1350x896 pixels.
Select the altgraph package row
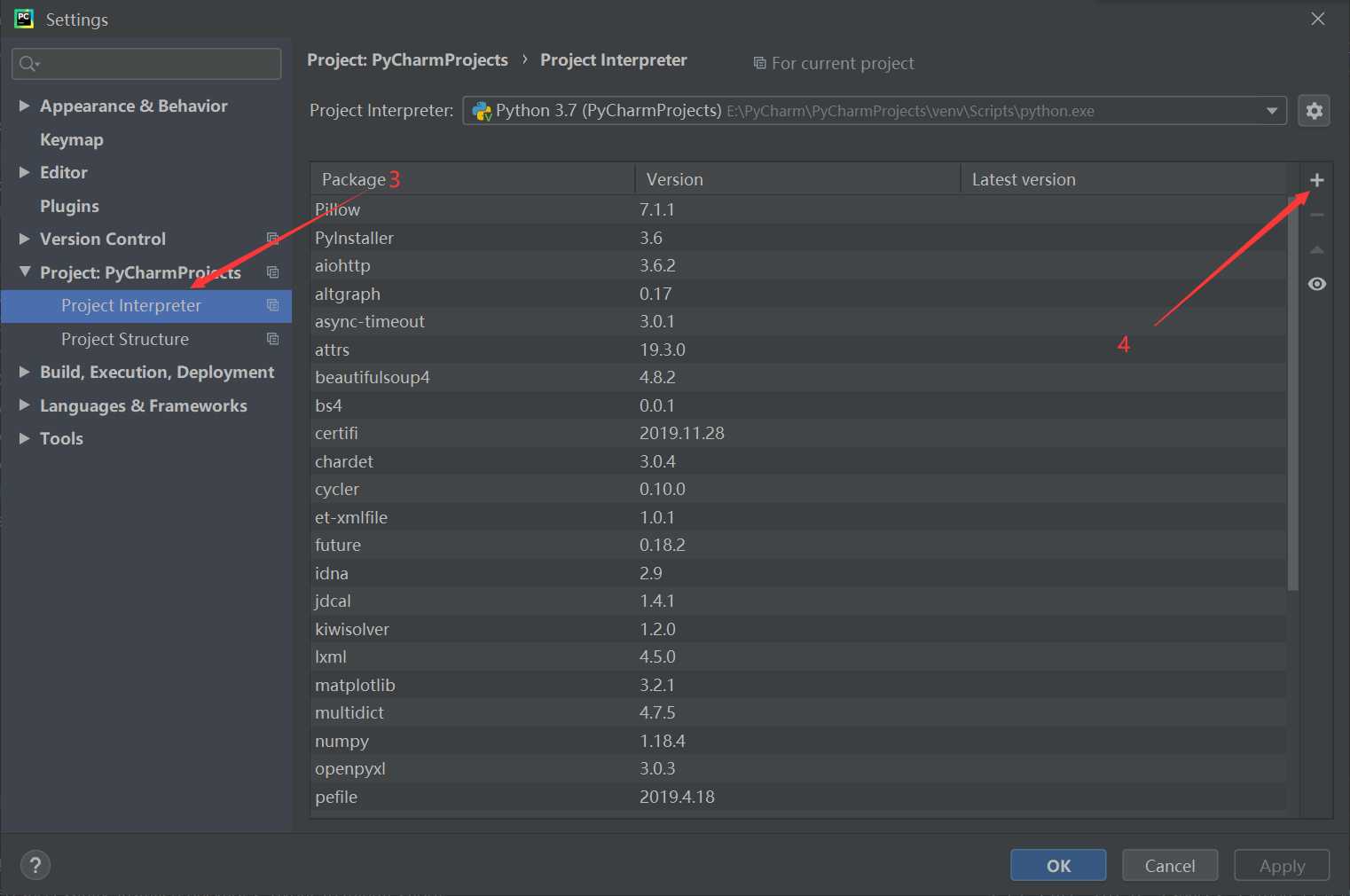(798, 294)
